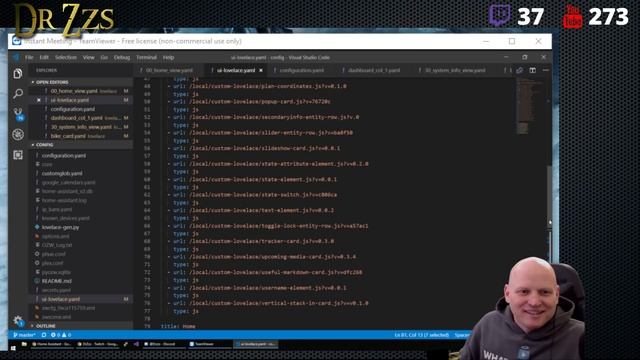This screenshot has width=640, height=360.
Task: Click the TeamViewer logo in title bar
Action: (16, 41)
